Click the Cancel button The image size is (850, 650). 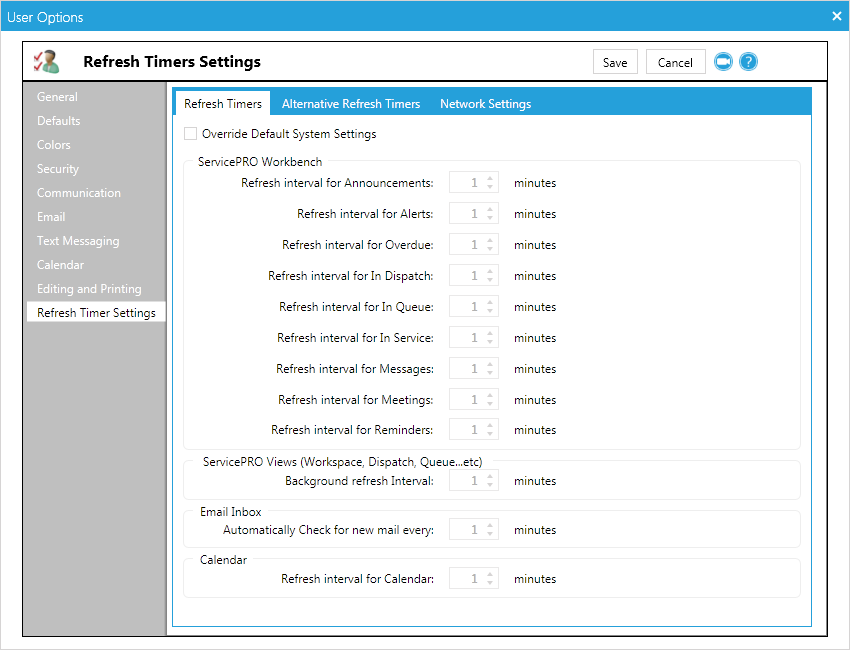[675, 62]
